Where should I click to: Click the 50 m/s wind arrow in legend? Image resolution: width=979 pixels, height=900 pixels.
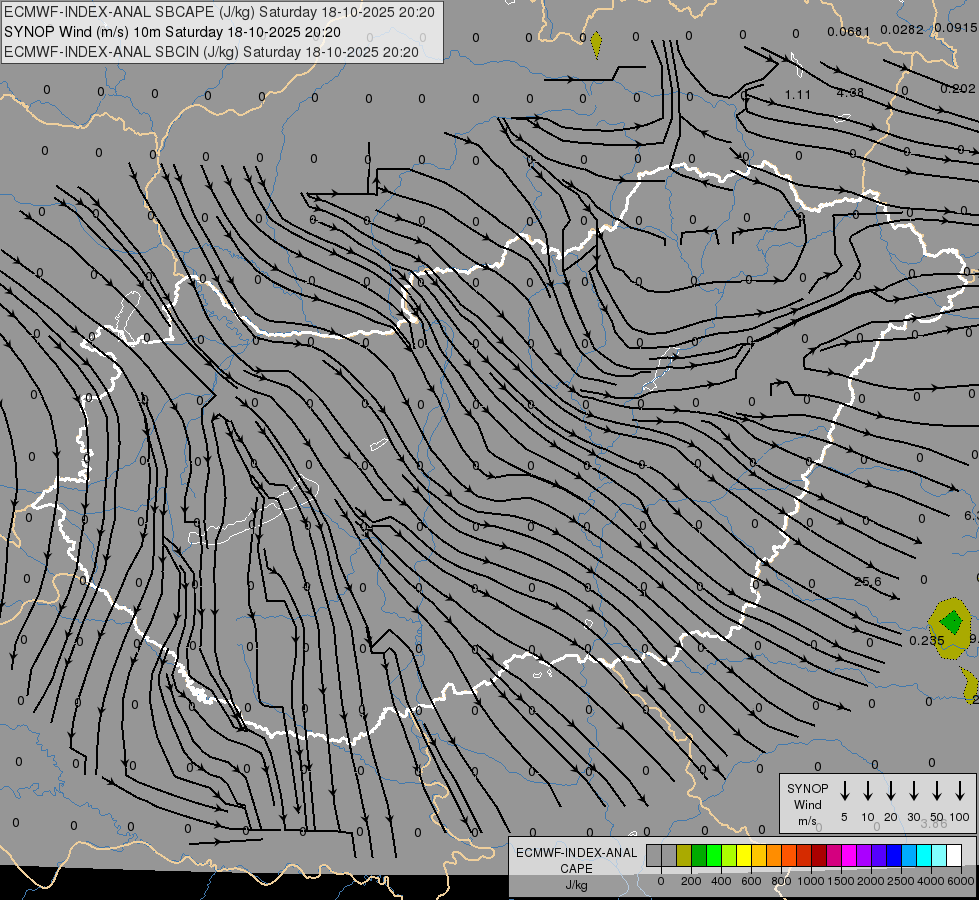click(x=937, y=791)
